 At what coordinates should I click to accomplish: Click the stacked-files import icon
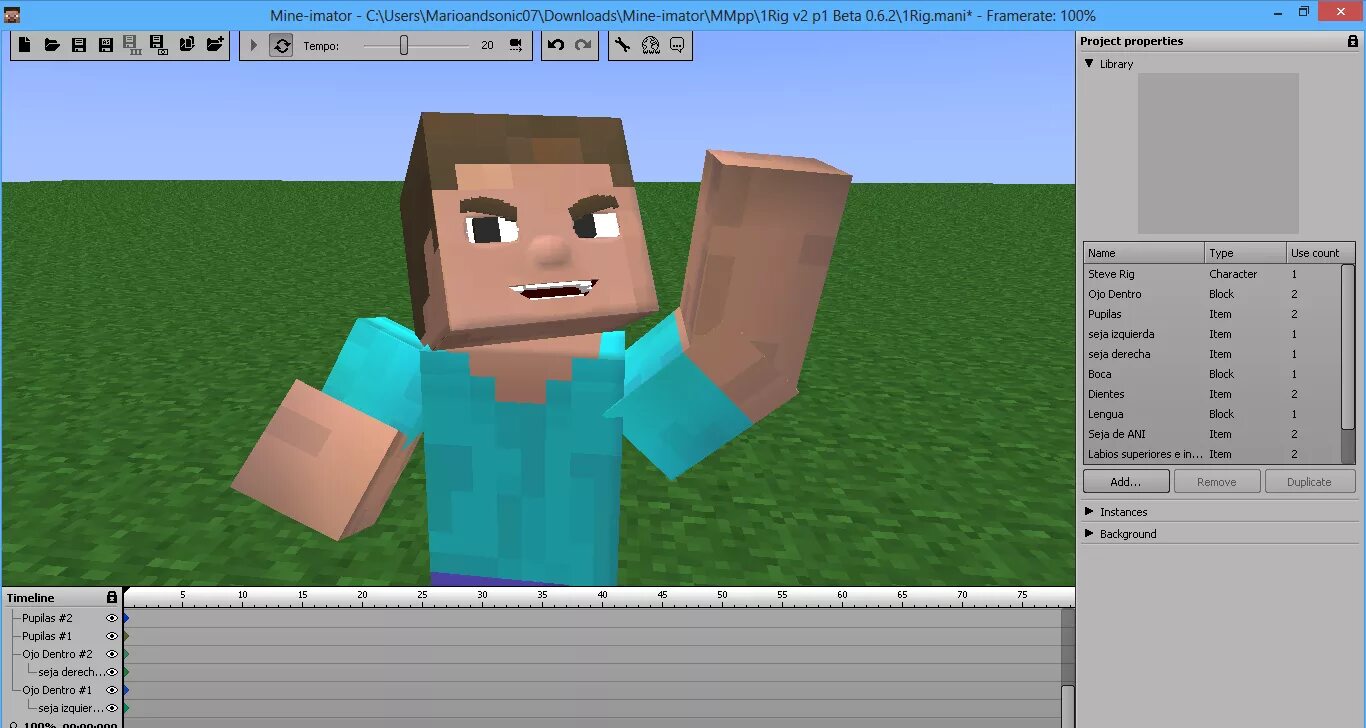click(187, 45)
